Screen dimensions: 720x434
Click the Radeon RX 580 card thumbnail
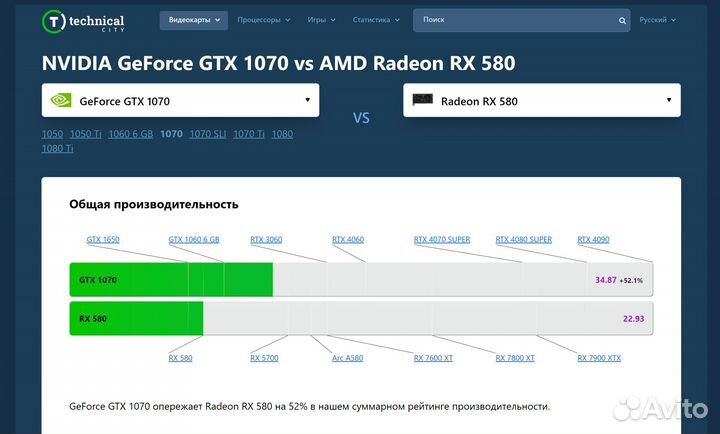(422, 100)
